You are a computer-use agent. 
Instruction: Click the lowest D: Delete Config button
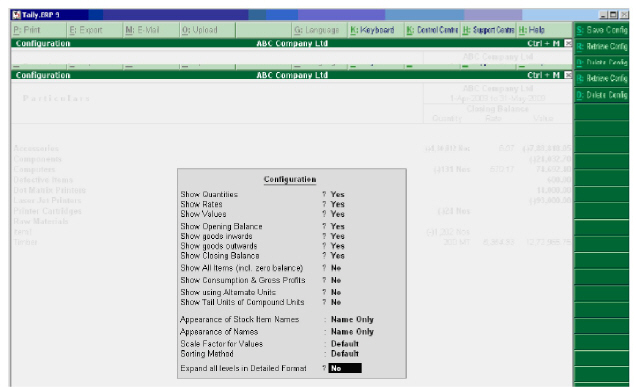point(601,95)
